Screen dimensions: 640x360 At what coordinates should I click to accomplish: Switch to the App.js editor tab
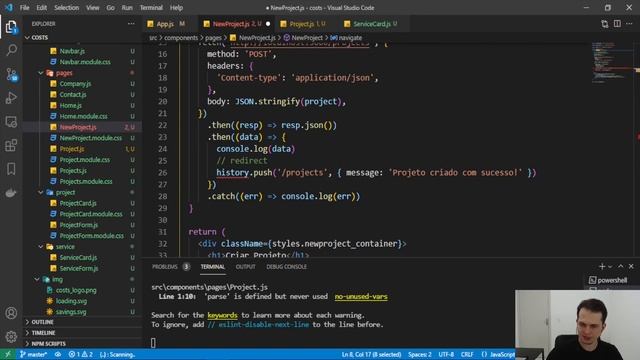pyautogui.click(x=166, y=24)
